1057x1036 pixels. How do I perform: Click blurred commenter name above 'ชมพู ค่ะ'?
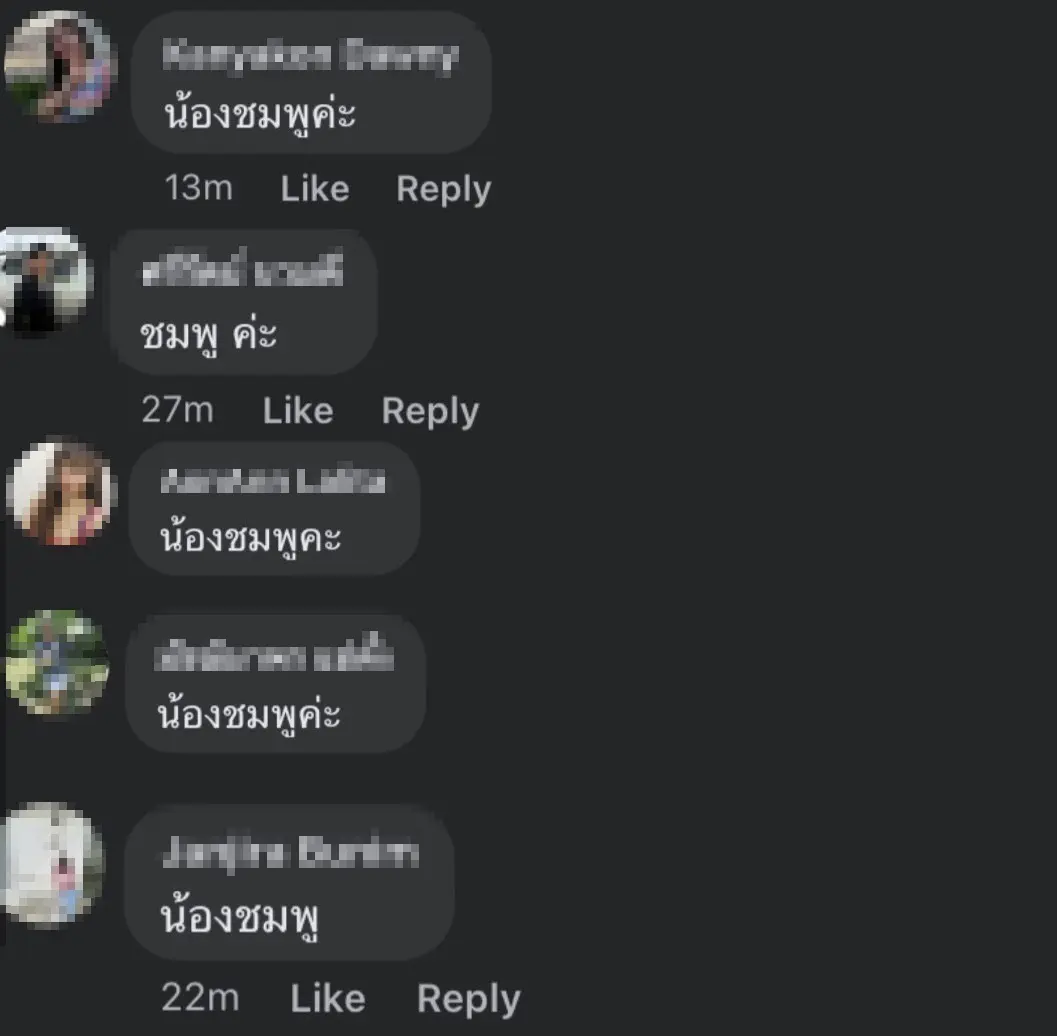243,268
